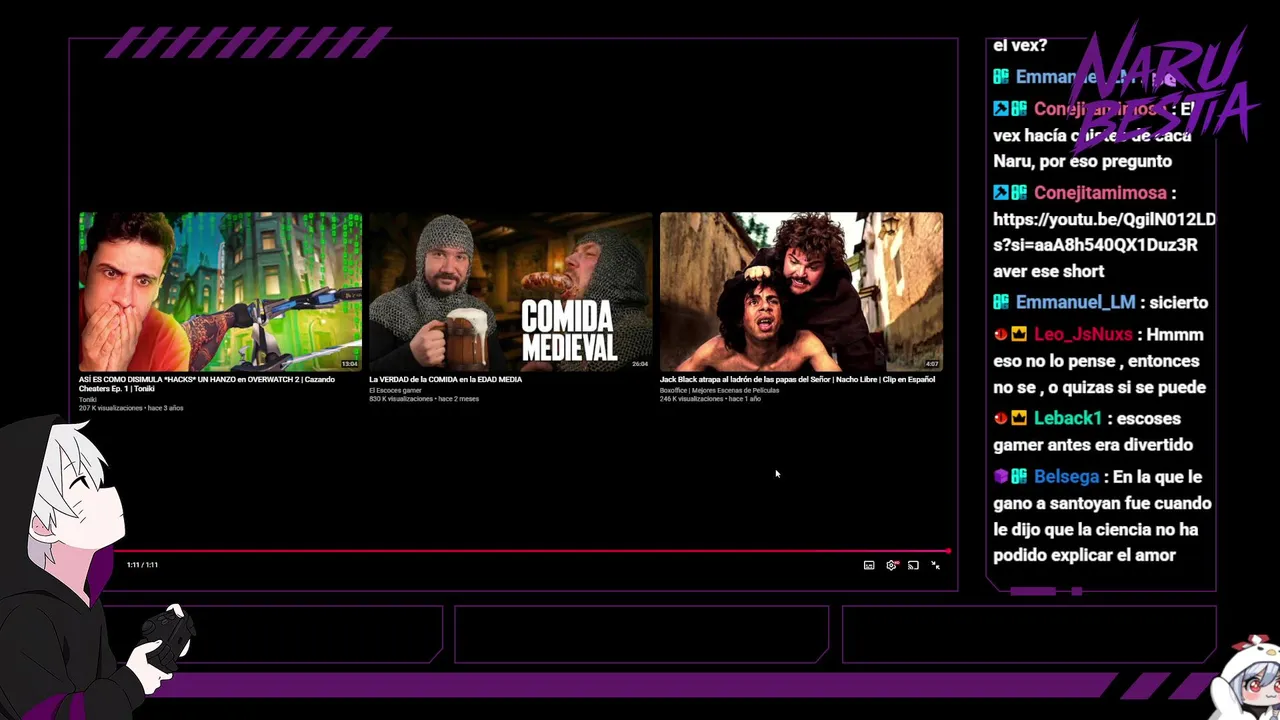Click the crown badge beside Leback1
The image size is (1280, 720).
pyautogui.click(x=1019, y=418)
